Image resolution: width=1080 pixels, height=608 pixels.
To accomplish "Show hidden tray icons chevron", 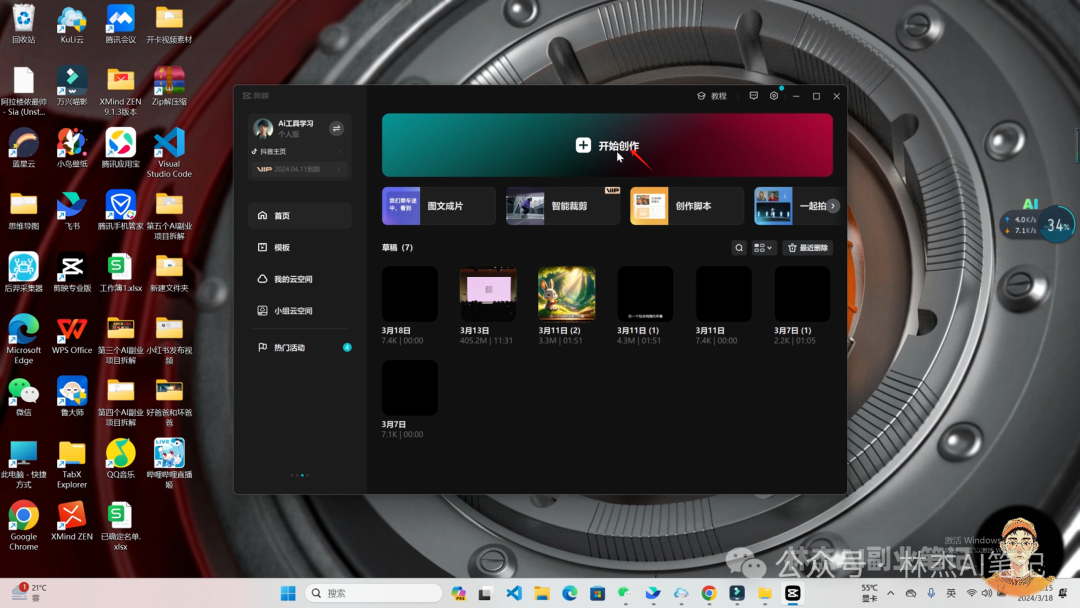I will (x=891, y=594).
